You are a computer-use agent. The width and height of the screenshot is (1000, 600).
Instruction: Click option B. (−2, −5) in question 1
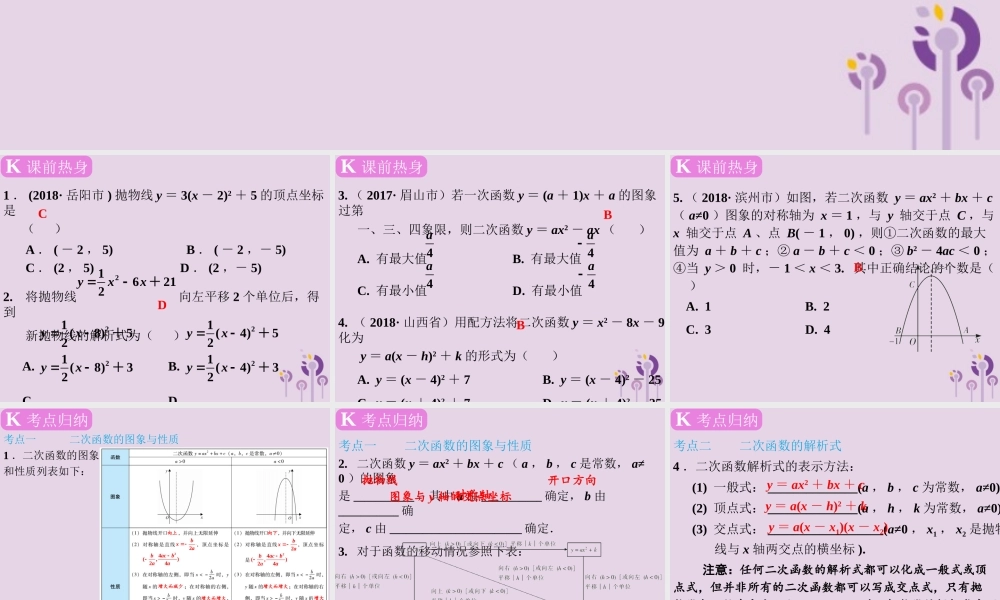coord(236,250)
